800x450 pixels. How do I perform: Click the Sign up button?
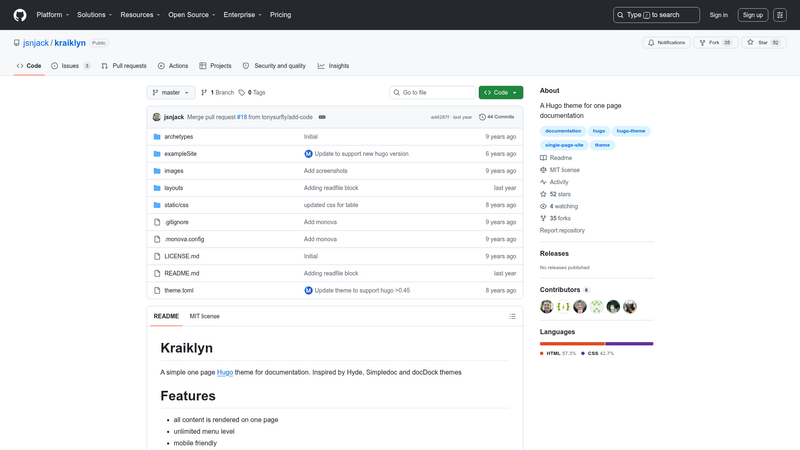click(x=753, y=15)
